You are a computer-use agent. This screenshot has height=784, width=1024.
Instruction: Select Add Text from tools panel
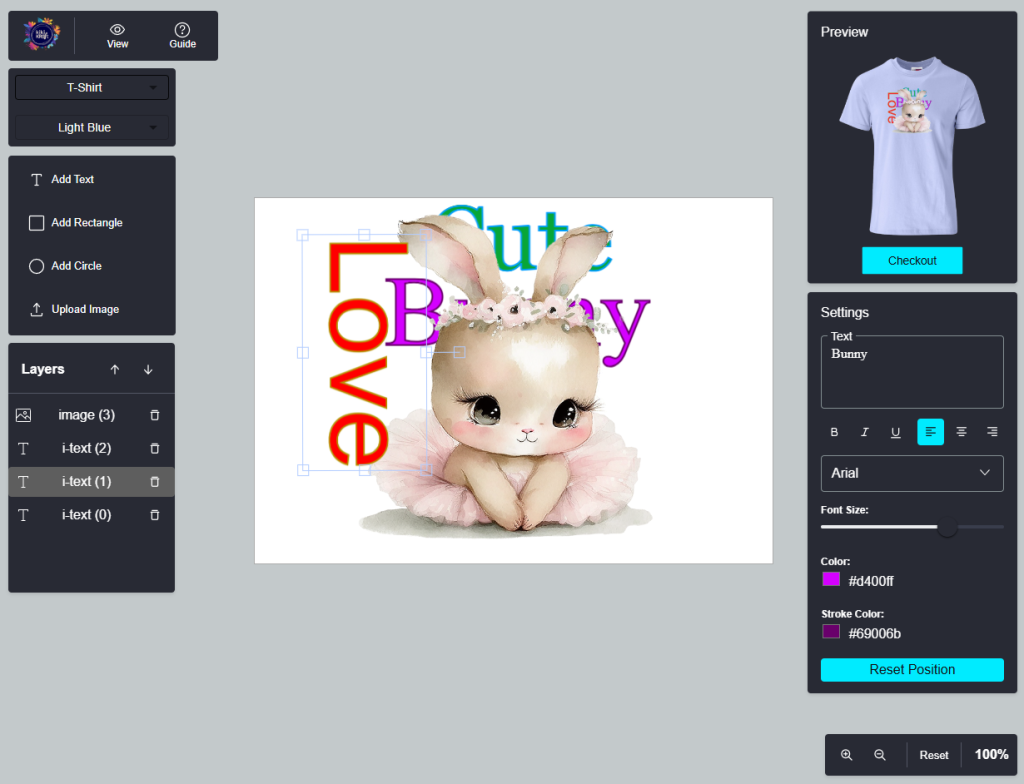(x=73, y=180)
